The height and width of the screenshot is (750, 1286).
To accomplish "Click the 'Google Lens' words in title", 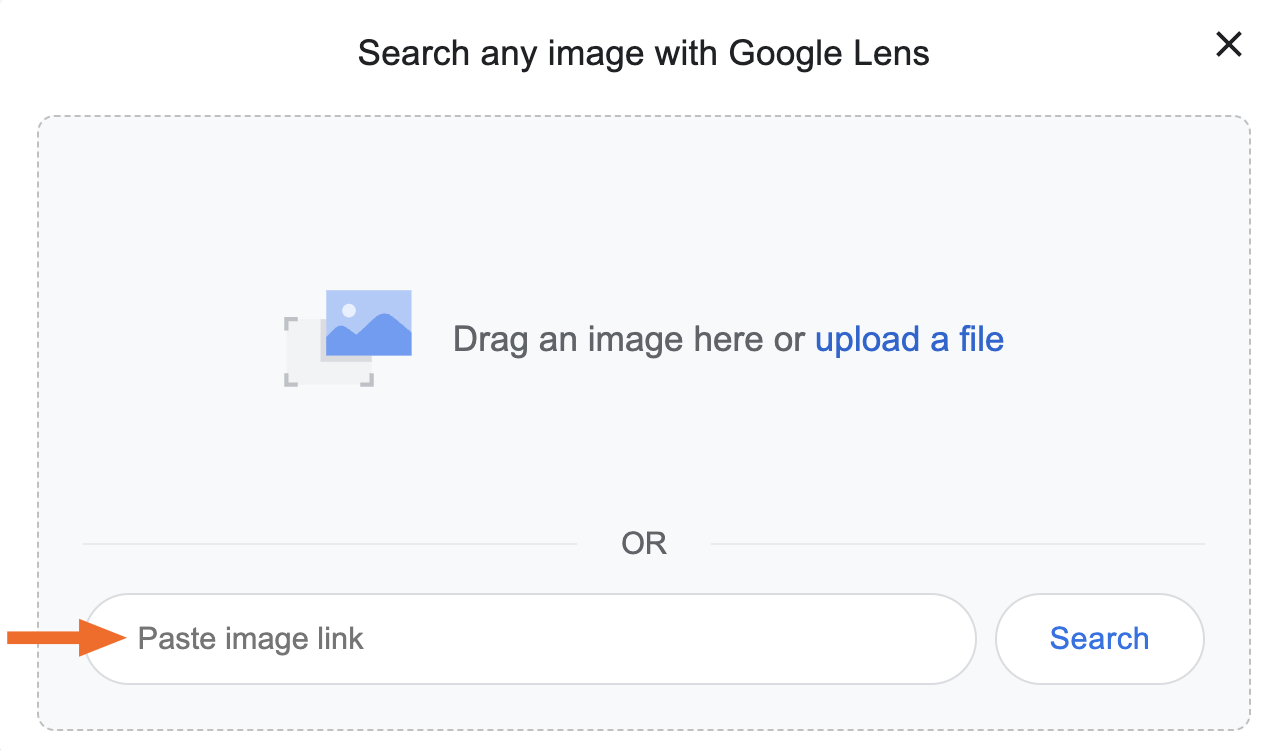I will click(x=829, y=52).
